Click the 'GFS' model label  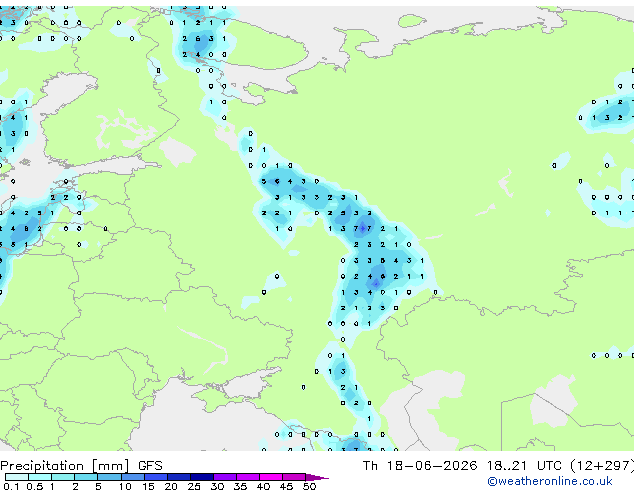(150, 466)
